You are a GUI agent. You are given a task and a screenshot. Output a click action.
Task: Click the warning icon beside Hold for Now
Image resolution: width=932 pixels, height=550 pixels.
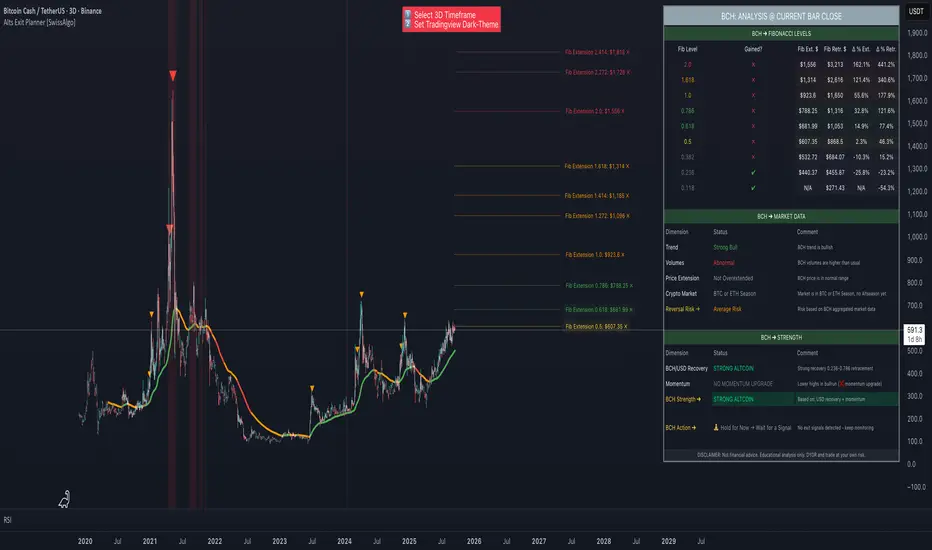coord(716,428)
